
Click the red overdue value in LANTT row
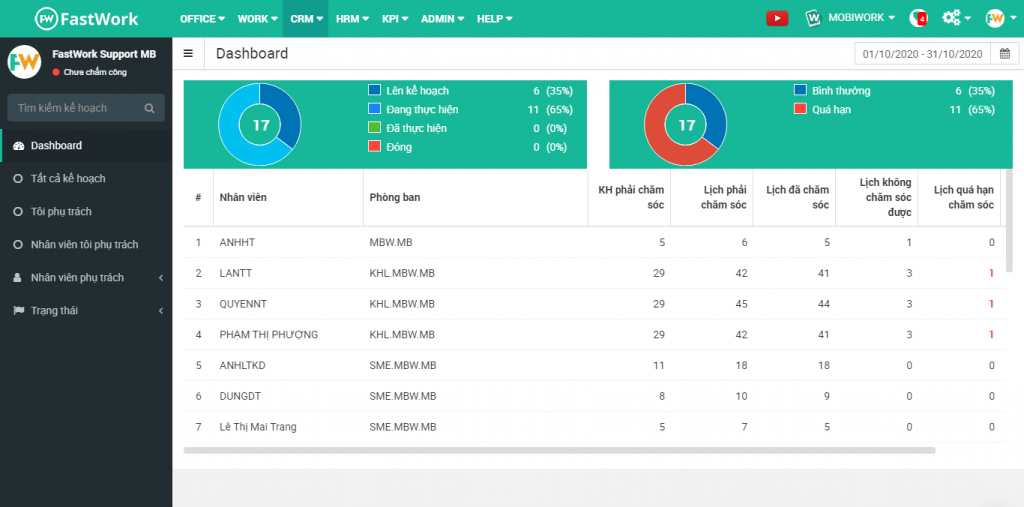coord(991,273)
